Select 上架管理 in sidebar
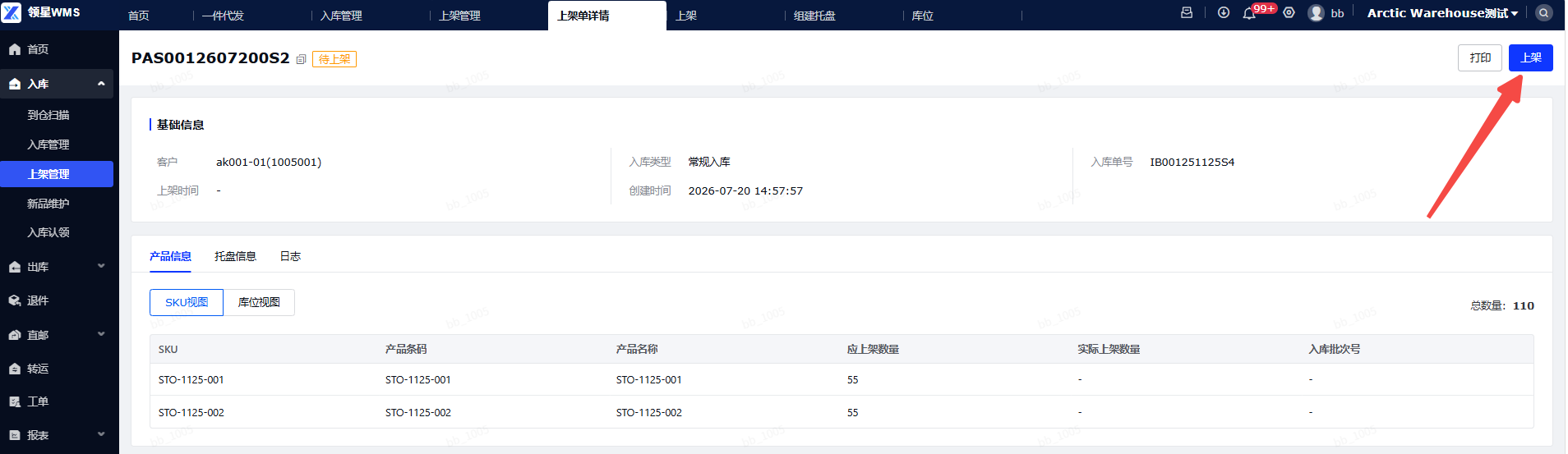This screenshot has height=454, width=1568. pos(57,174)
